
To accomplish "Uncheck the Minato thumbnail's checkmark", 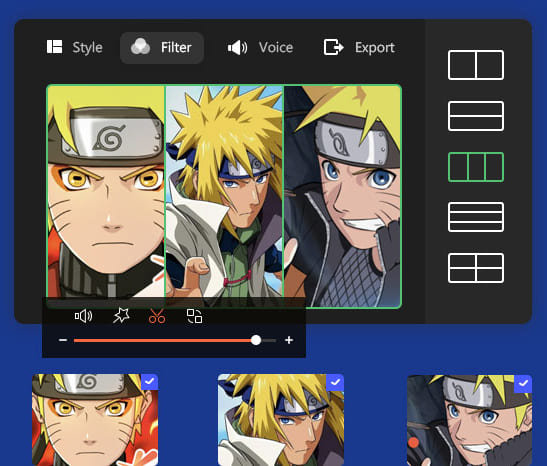I will click(x=335, y=382).
